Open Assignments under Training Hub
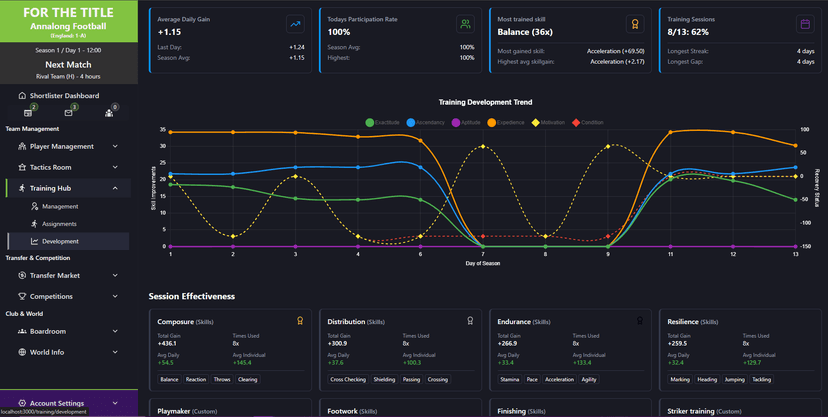Image resolution: width=828 pixels, height=417 pixels. 59,224
